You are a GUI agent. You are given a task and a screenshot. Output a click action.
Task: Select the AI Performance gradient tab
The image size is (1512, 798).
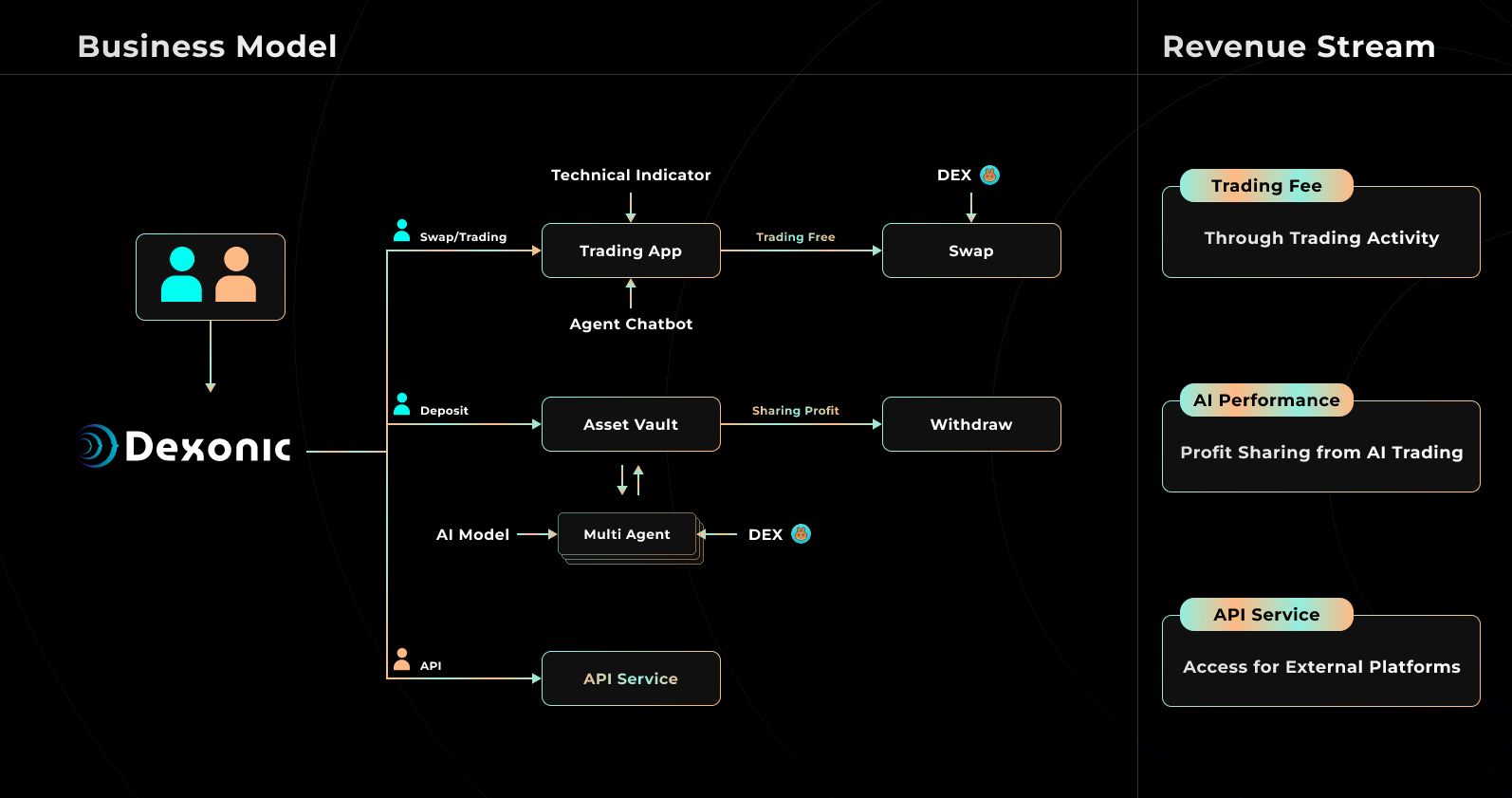pos(1266,400)
